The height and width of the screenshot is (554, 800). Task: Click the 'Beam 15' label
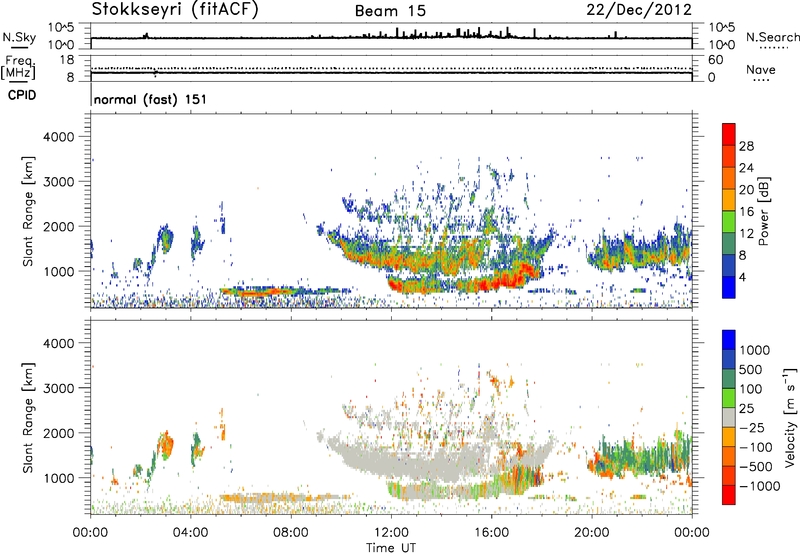coord(390,11)
